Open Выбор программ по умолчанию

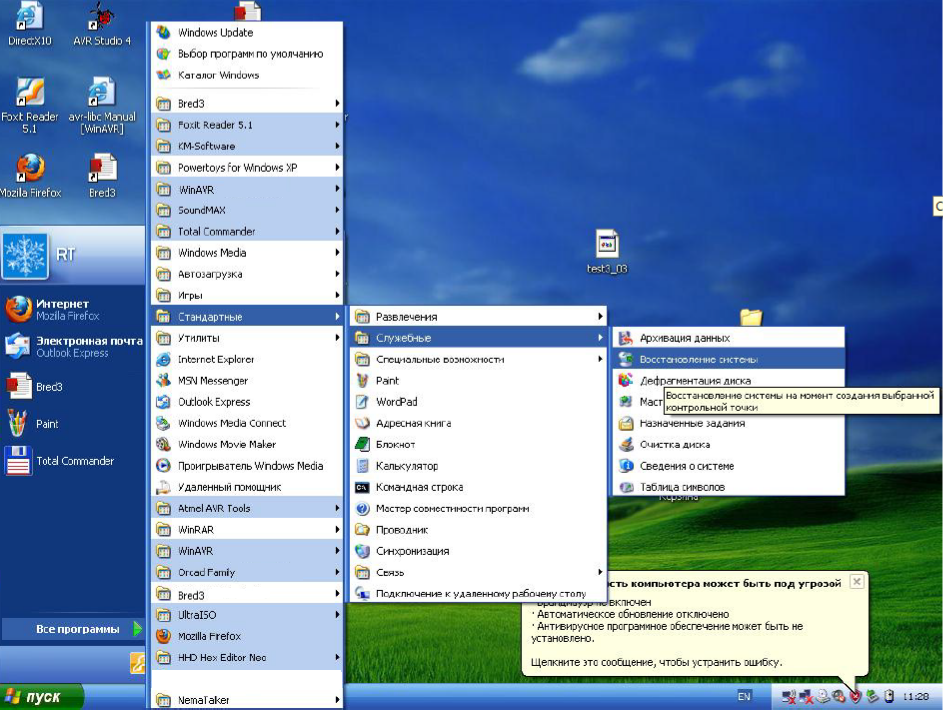tap(247, 54)
